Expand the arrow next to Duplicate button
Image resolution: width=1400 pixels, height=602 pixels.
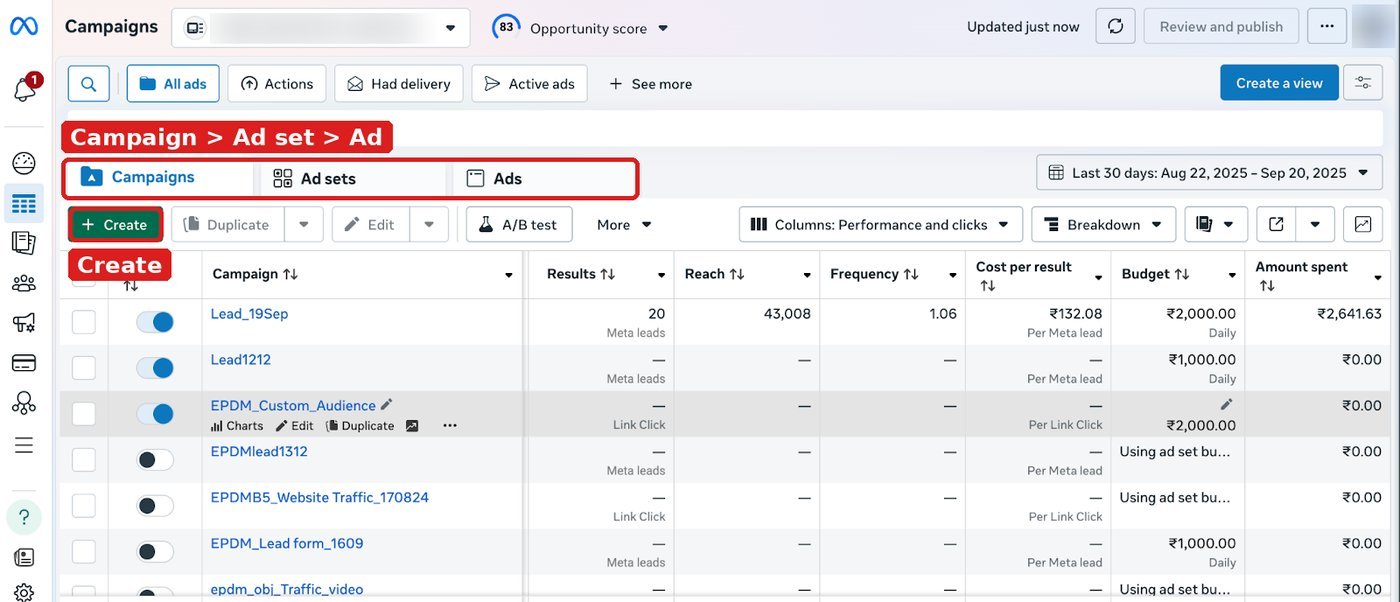pyautogui.click(x=304, y=224)
